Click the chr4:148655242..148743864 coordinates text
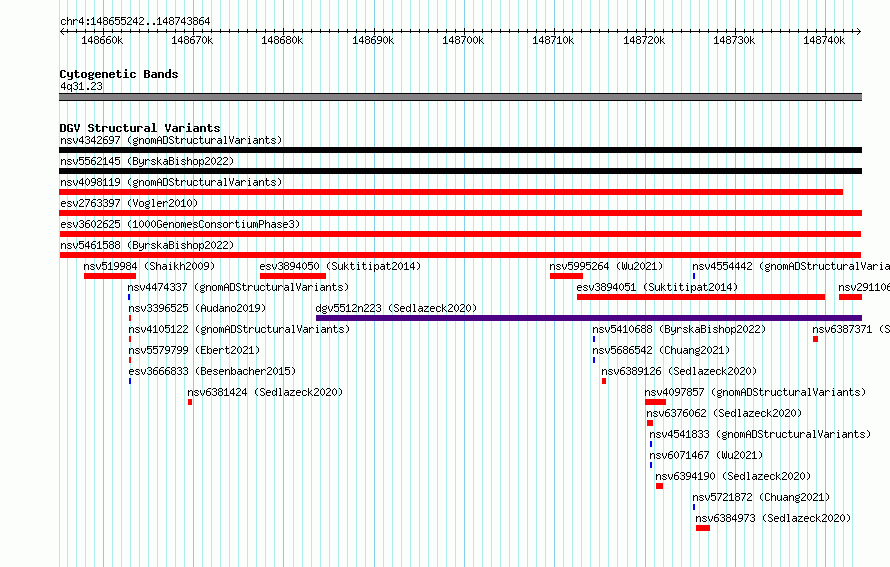 pos(135,21)
